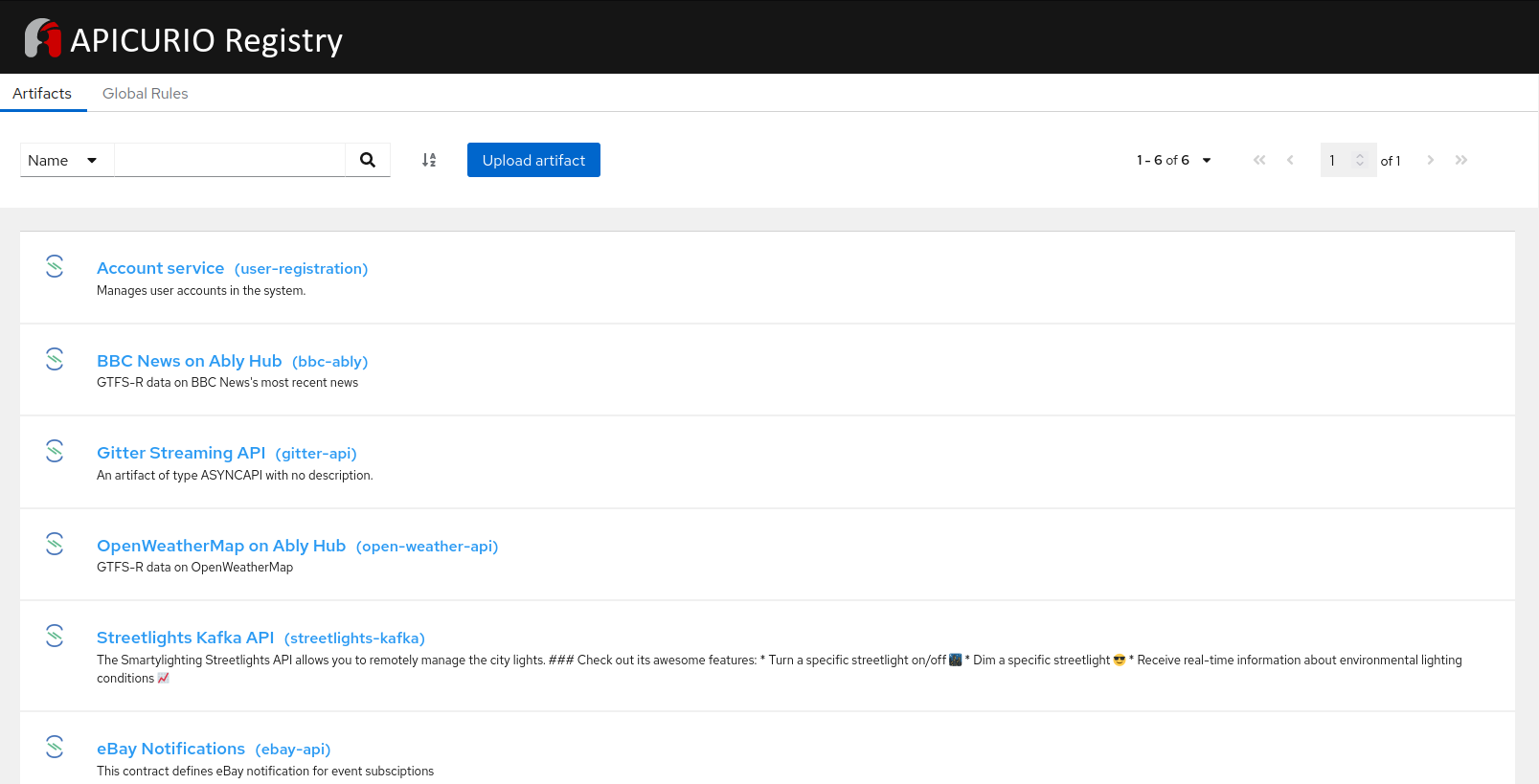
Task: Expand the 1 - 6 of 6 pagination dropdown
Action: tap(1173, 160)
